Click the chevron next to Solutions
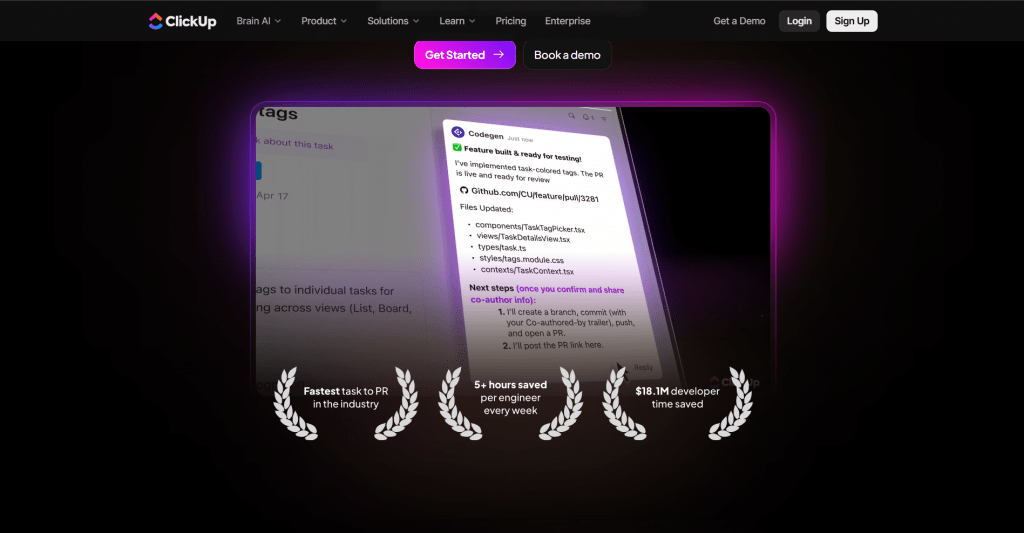This screenshot has height=533, width=1024. 416,21
